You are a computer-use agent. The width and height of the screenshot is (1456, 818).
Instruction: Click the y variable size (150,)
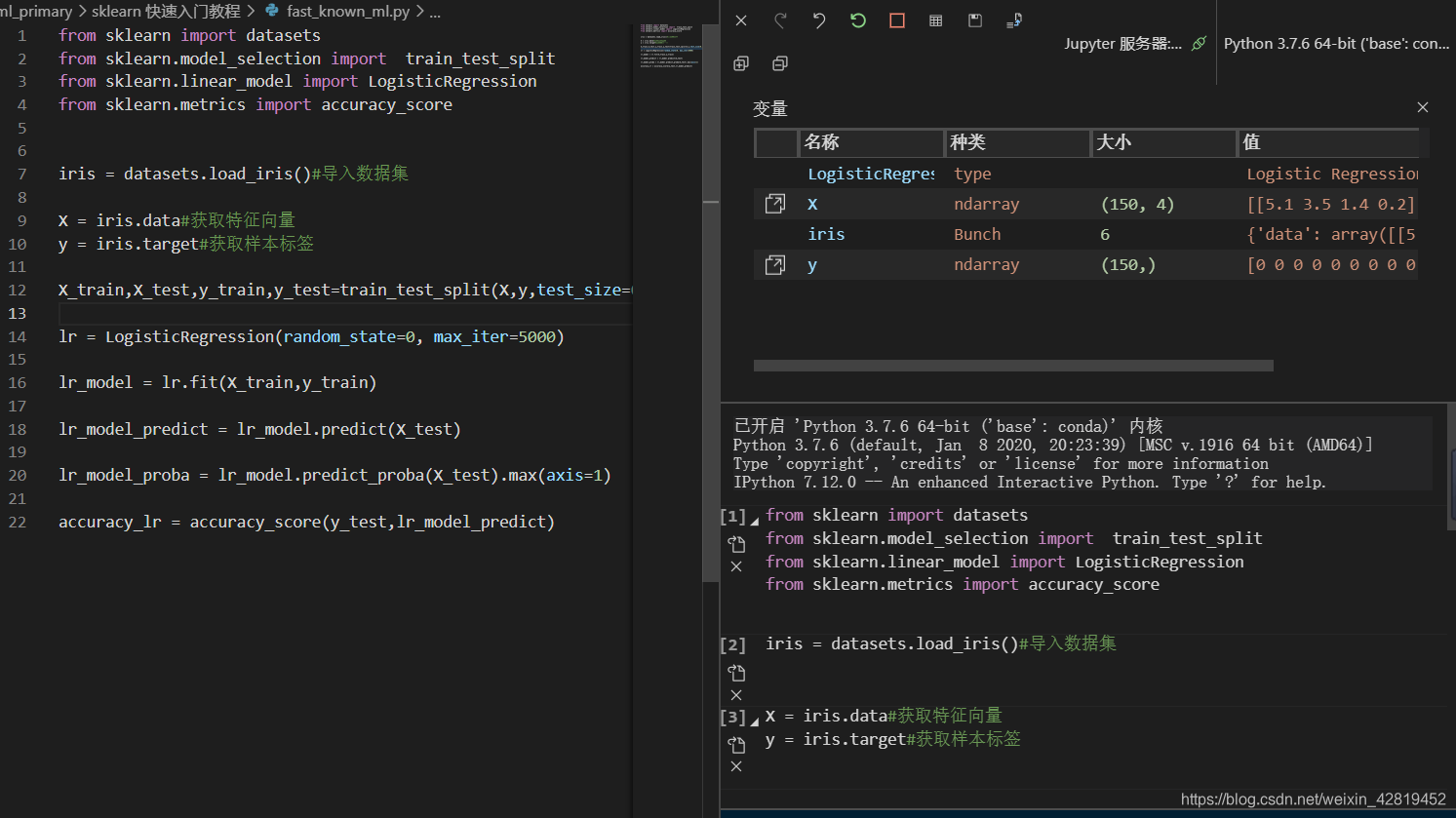pos(1127,264)
